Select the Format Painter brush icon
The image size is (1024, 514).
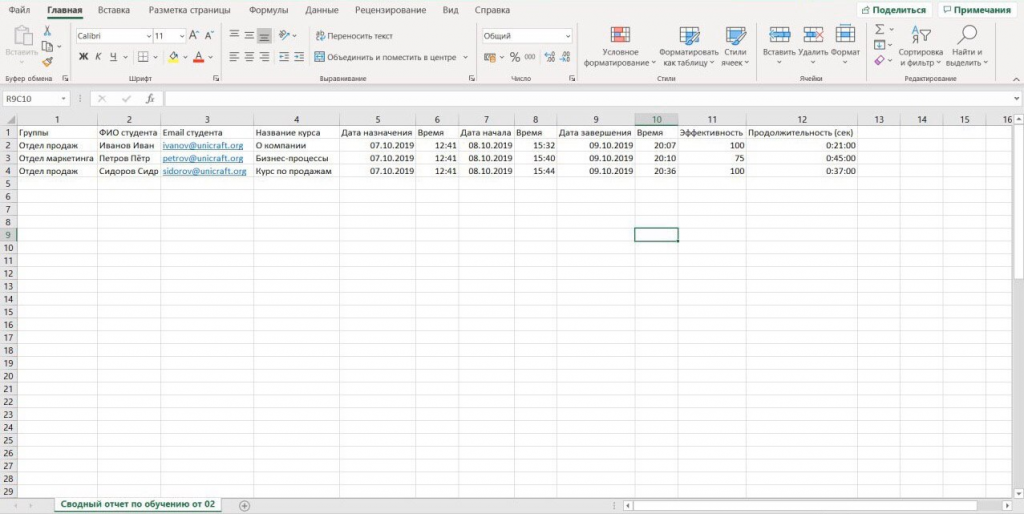[47, 61]
